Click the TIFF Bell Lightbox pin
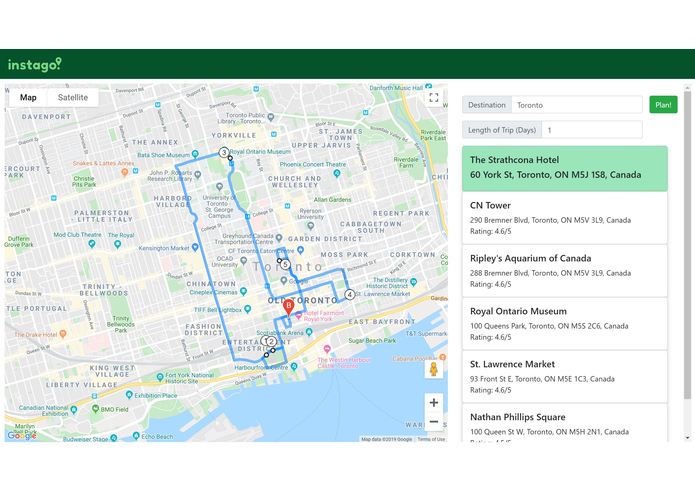Image resolution: width=695 pixels, height=494 pixels. click(x=248, y=309)
